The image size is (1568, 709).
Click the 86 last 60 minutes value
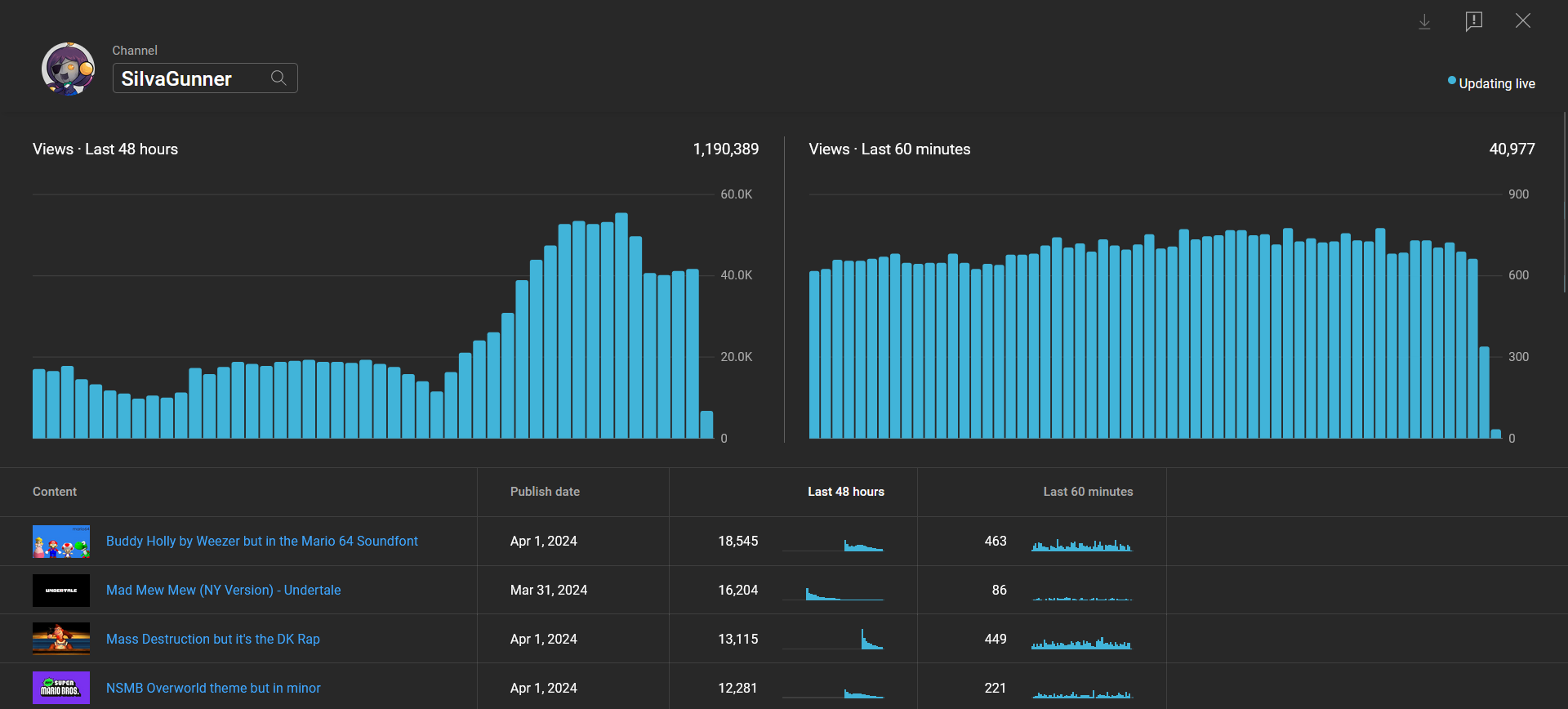coord(1000,590)
